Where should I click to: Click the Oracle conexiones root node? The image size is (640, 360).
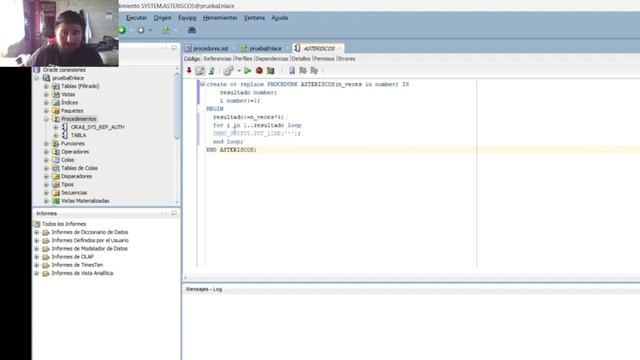click(x=64, y=70)
